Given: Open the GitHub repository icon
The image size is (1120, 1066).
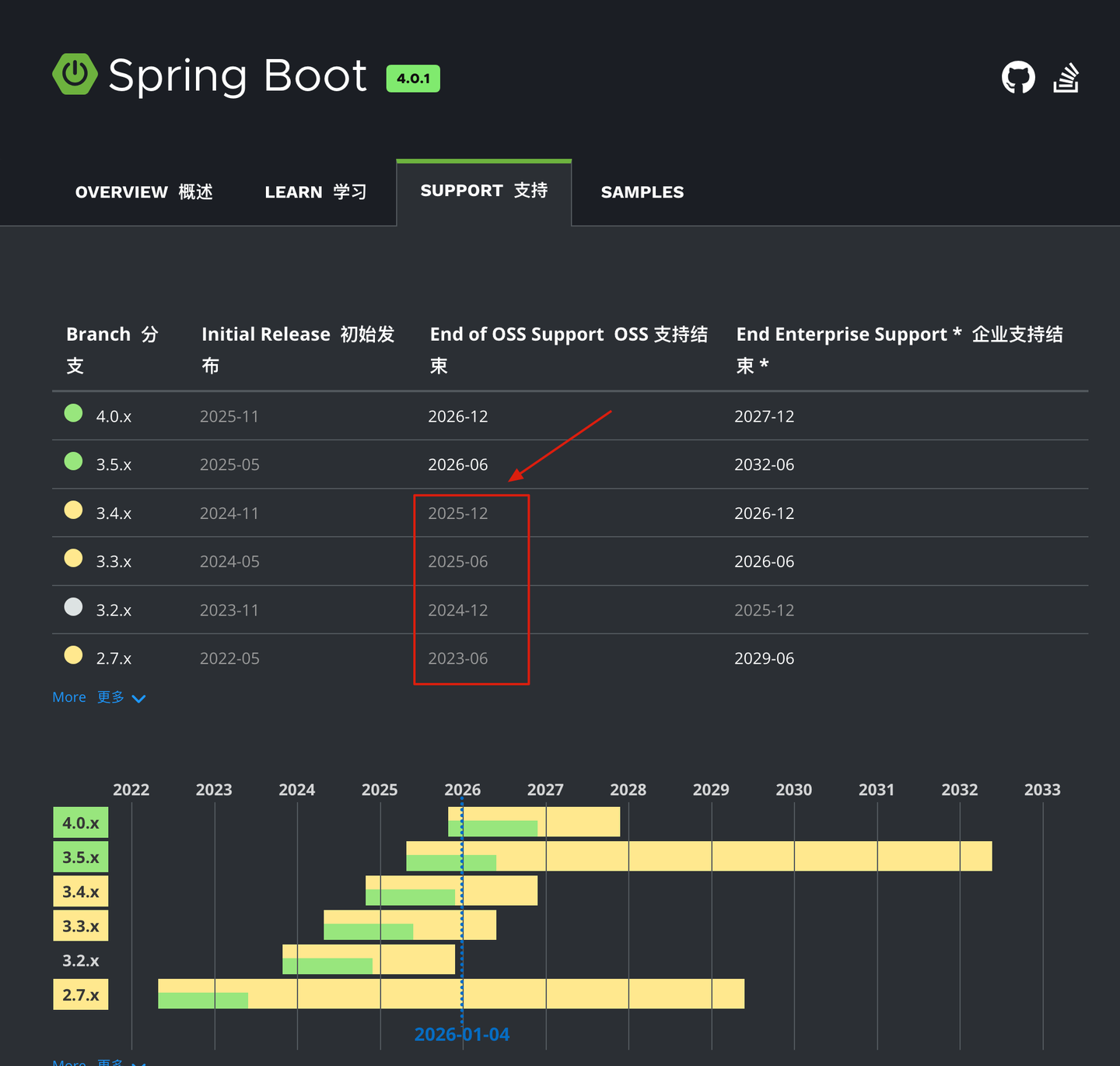Looking at the screenshot, I should [x=1018, y=77].
